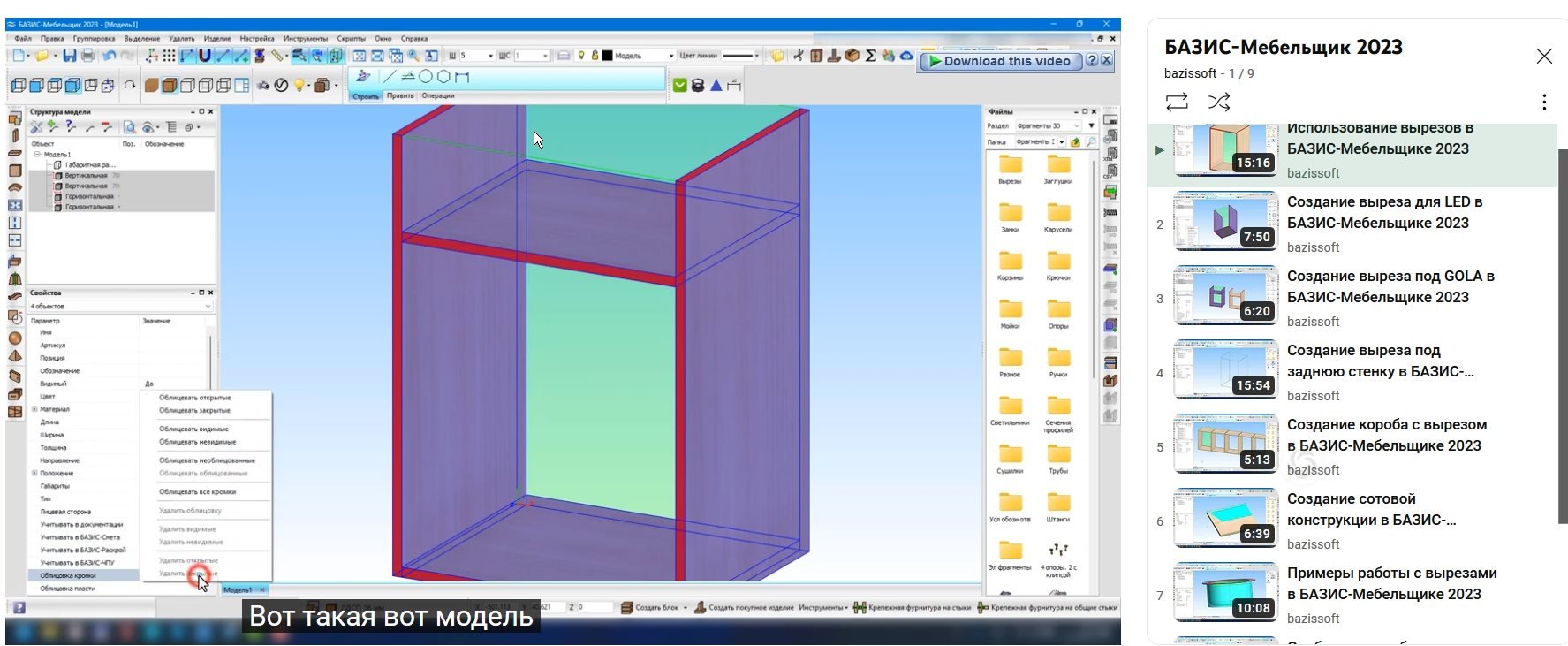The image size is (1568, 646).
Task: Switch to the Операции tab
Action: pos(438,95)
